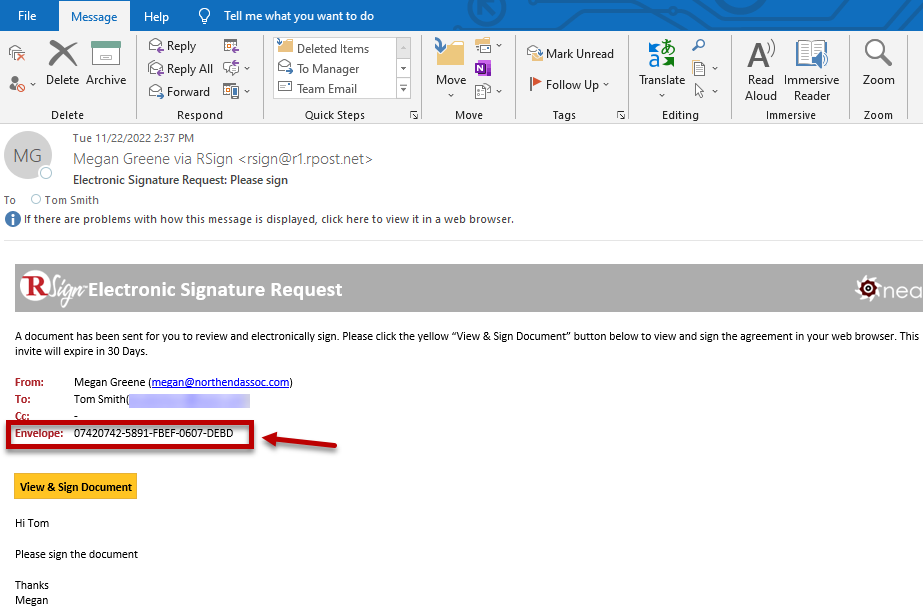923x610 pixels.
Task: Launch the Immersive Reader
Action: pos(812,71)
